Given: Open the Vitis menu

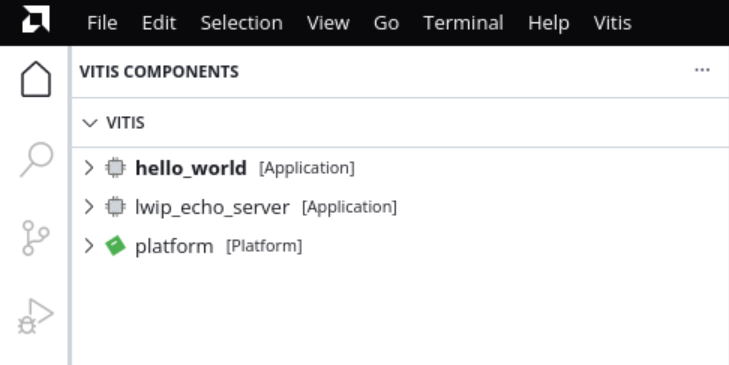Looking at the screenshot, I should (612, 23).
